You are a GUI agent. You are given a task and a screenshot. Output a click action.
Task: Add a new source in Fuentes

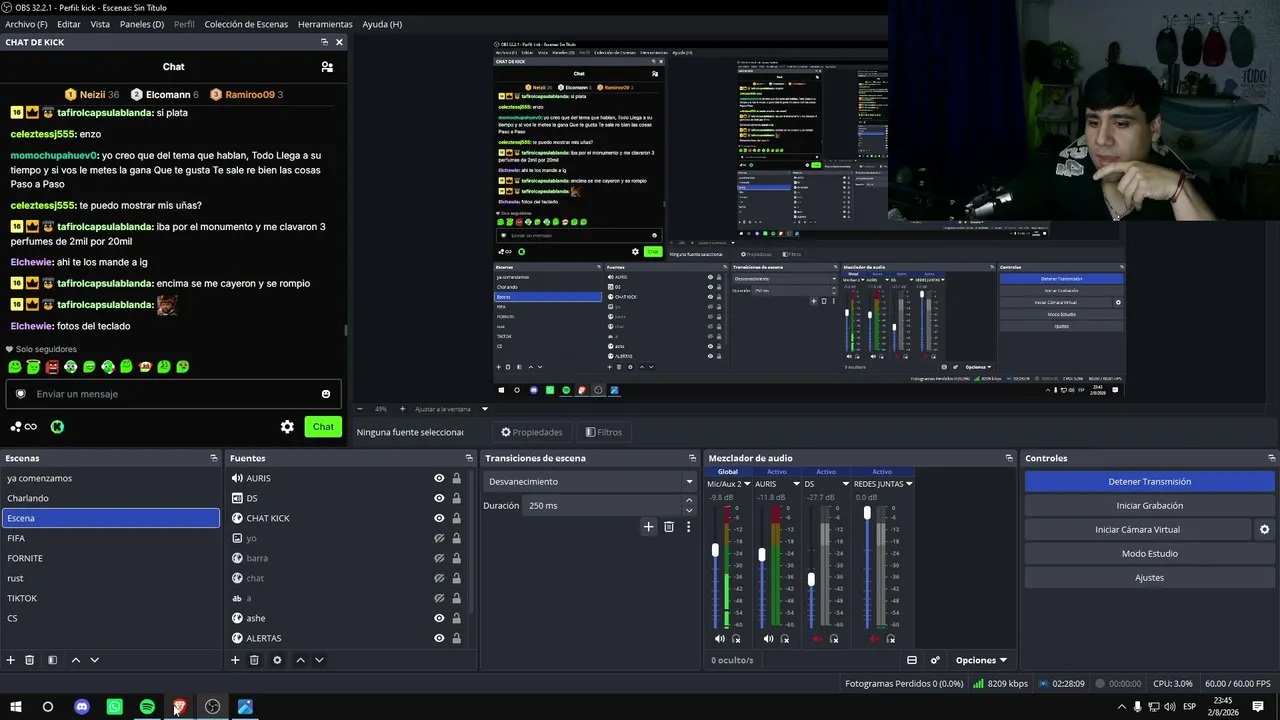coord(235,660)
